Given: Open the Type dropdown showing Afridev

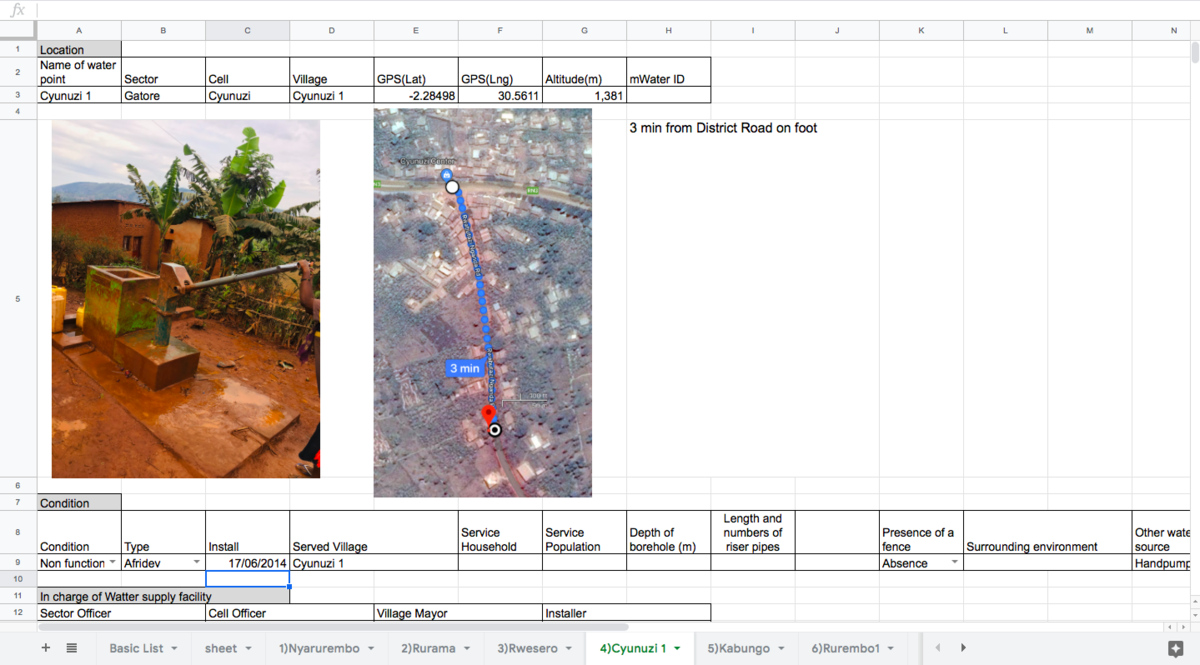Looking at the screenshot, I should [x=196, y=563].
